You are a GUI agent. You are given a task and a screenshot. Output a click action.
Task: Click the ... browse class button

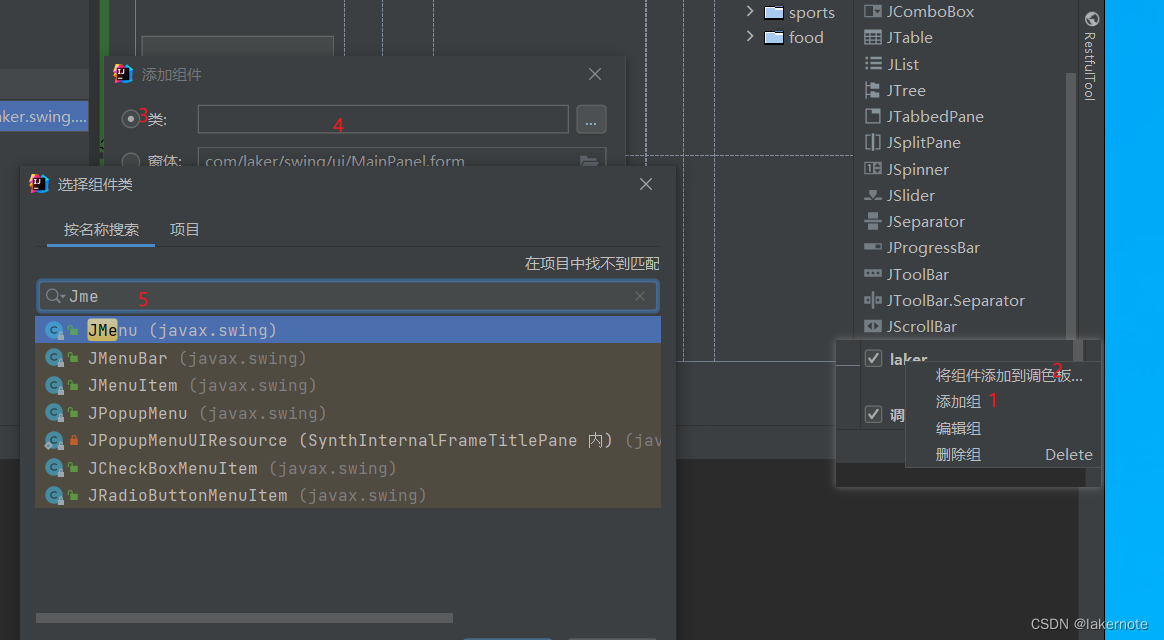tap(591, 119)
